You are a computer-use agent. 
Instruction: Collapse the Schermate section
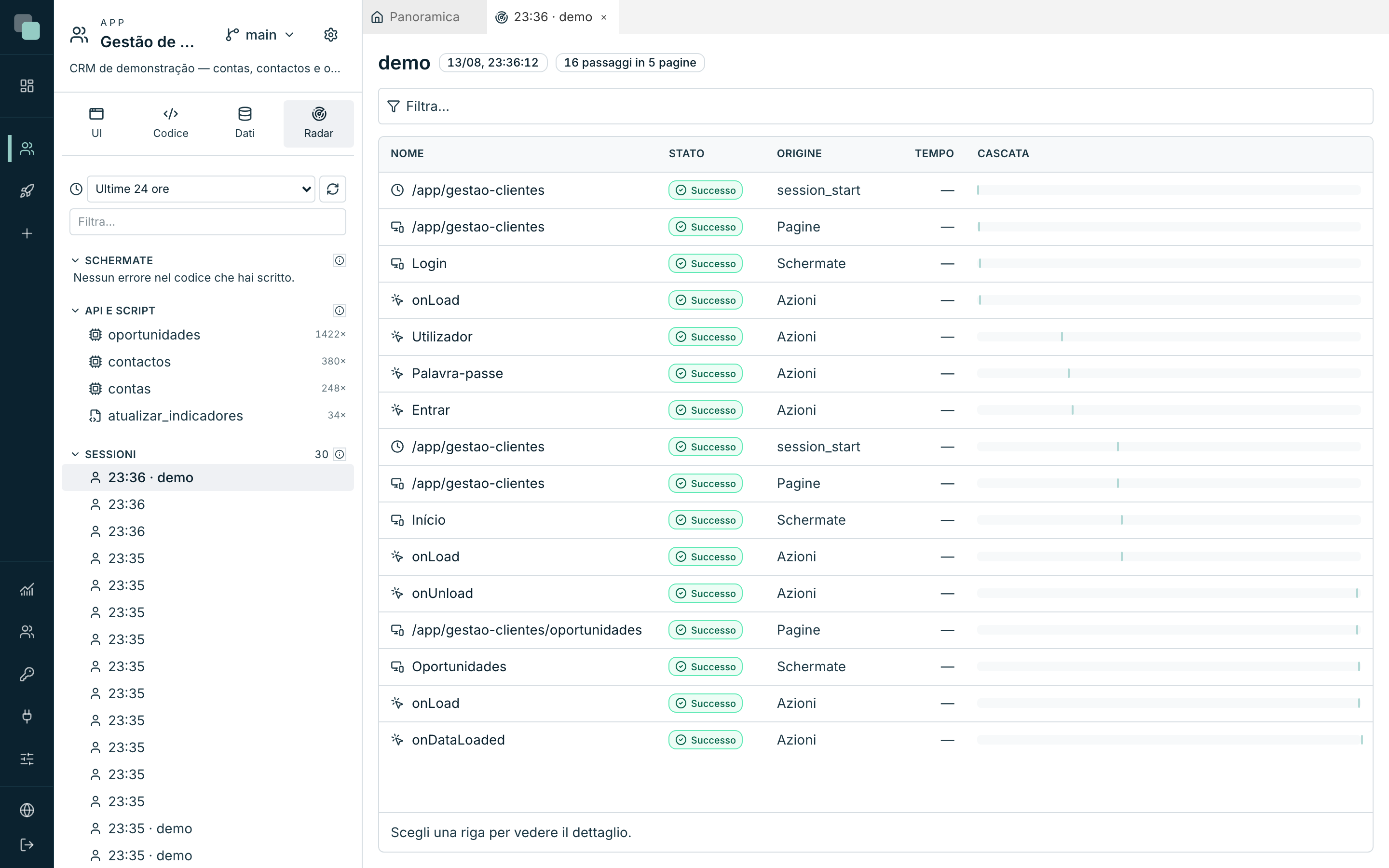(75, 260)
